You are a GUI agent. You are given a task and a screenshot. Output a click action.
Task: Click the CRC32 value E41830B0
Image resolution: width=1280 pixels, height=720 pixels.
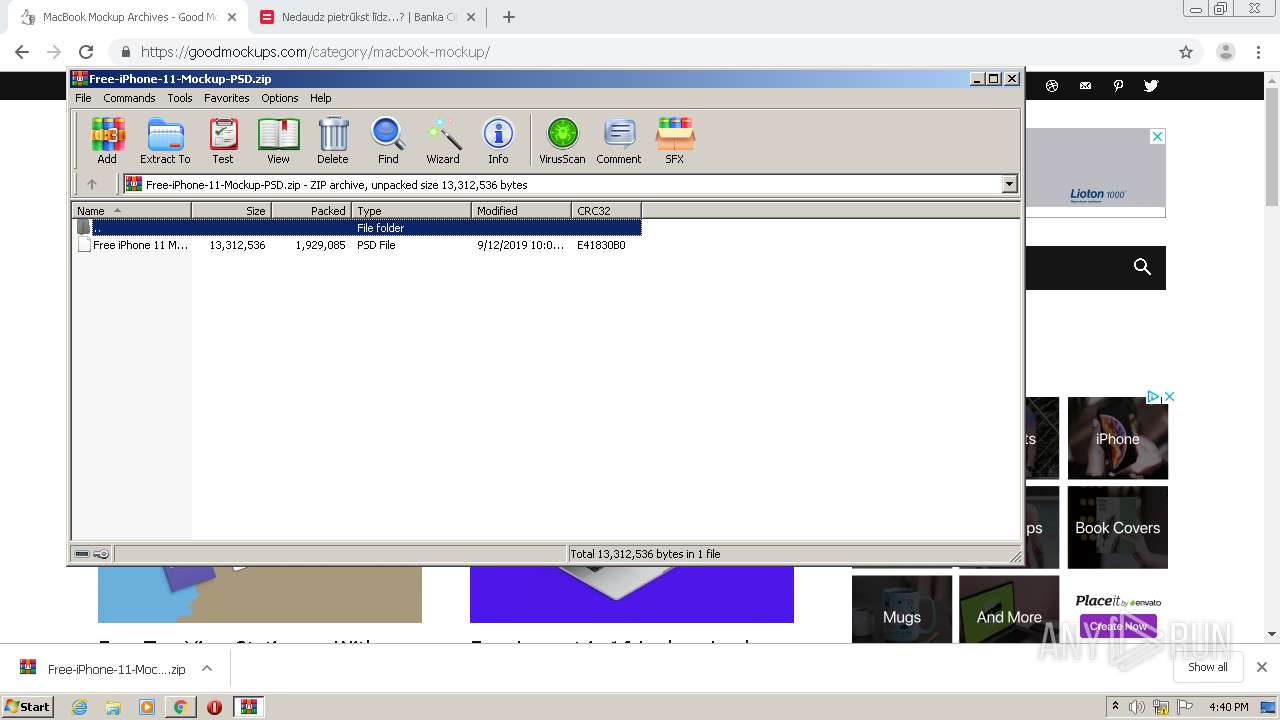pos(601,245)
